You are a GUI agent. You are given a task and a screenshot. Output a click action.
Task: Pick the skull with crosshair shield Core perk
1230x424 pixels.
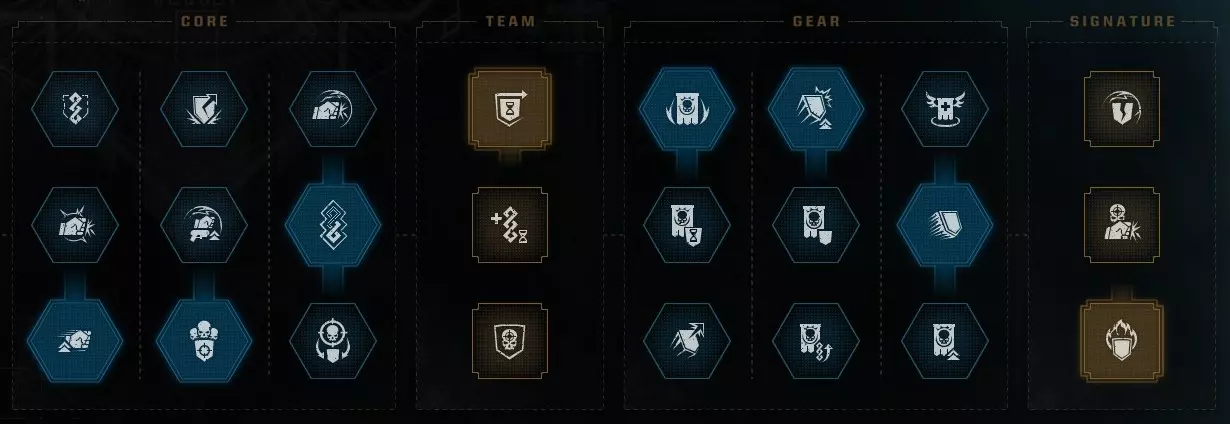[x=204, y=341]
